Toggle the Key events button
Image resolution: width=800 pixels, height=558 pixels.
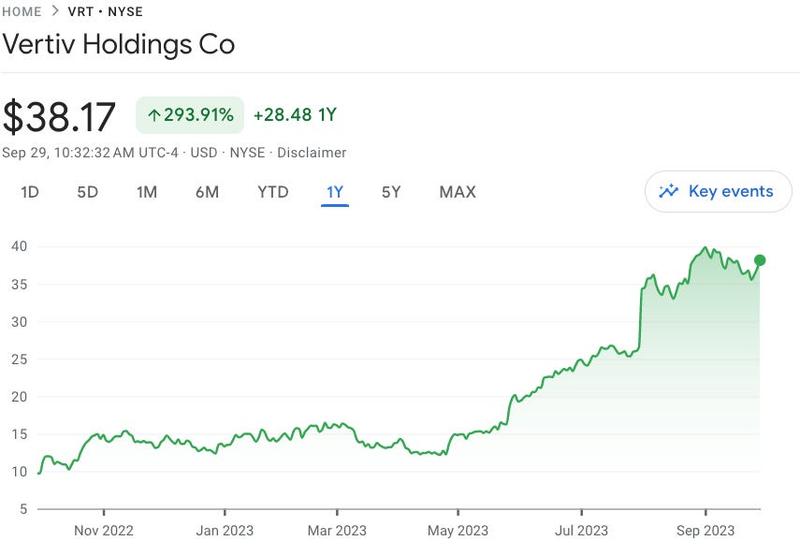(x=718, y=191)
